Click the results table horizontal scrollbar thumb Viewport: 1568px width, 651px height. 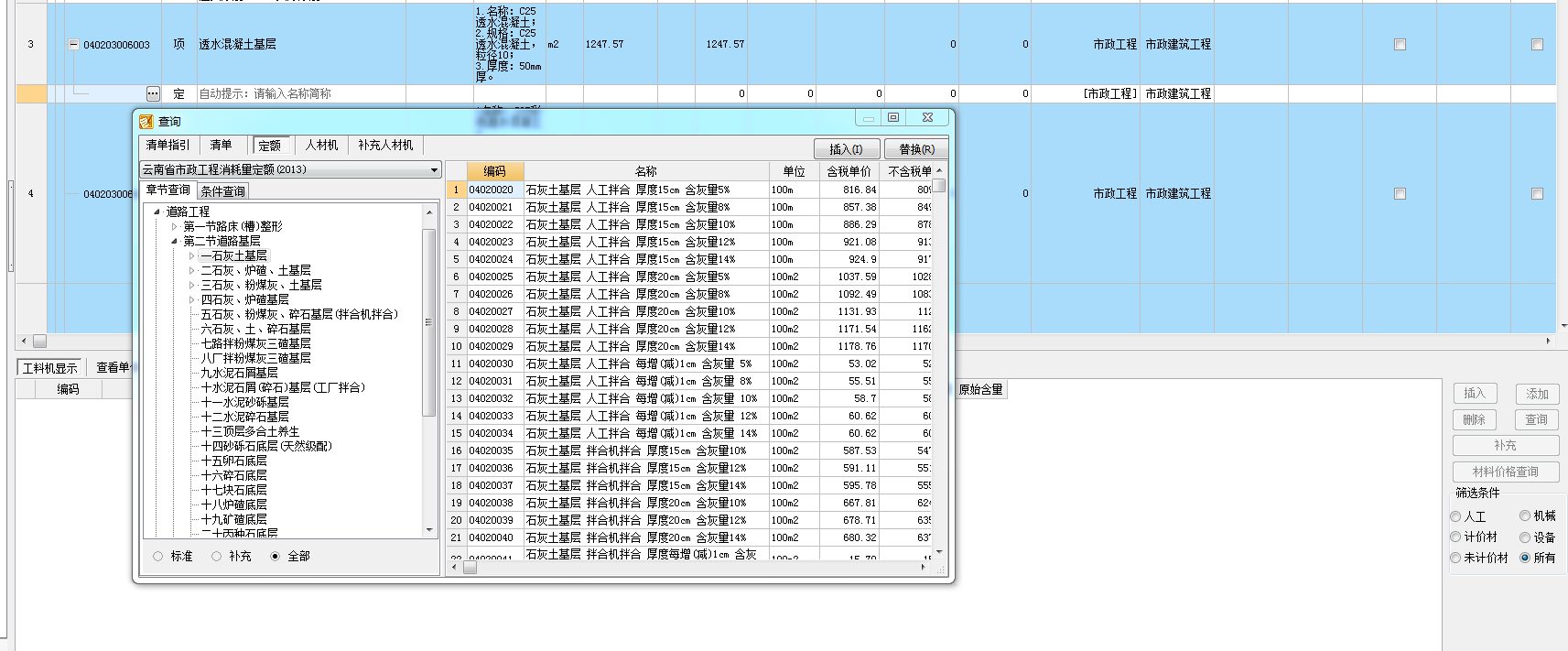point(470,568)
